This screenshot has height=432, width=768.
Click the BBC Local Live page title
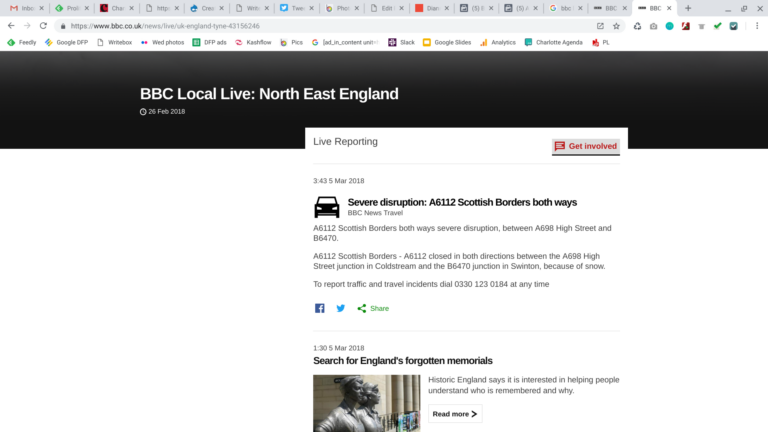pos(269,94)
